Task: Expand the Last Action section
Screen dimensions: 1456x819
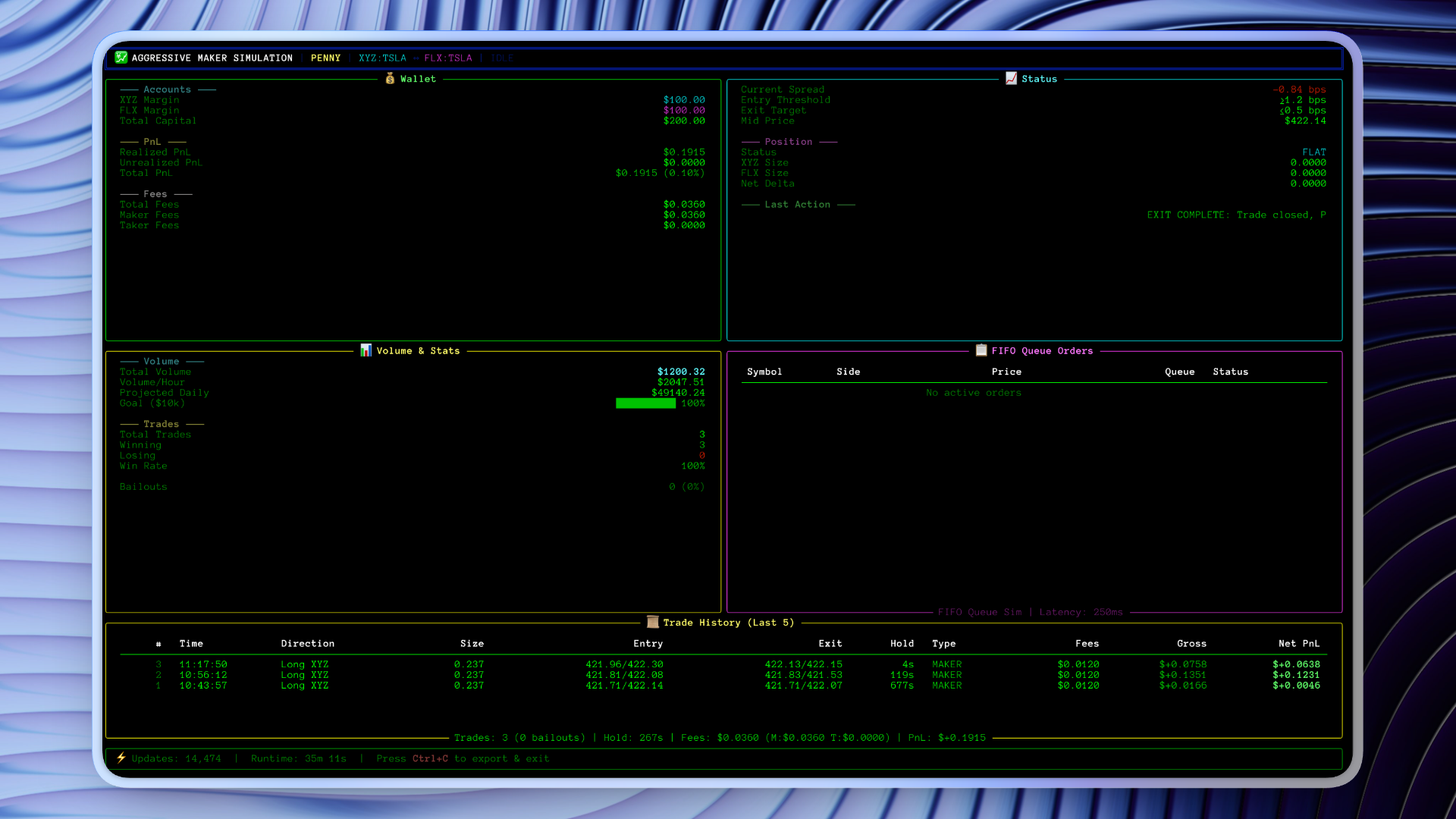Action: [x=798, y=204]
